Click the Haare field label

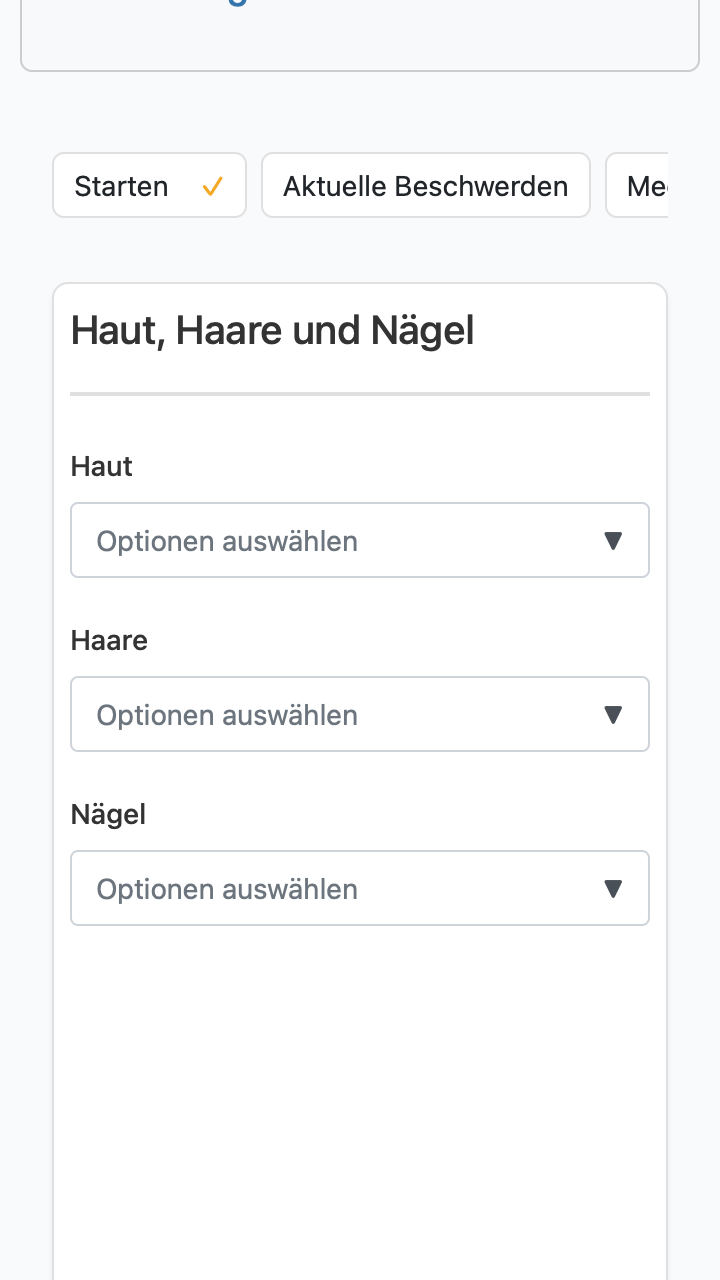tap(109, 640)
